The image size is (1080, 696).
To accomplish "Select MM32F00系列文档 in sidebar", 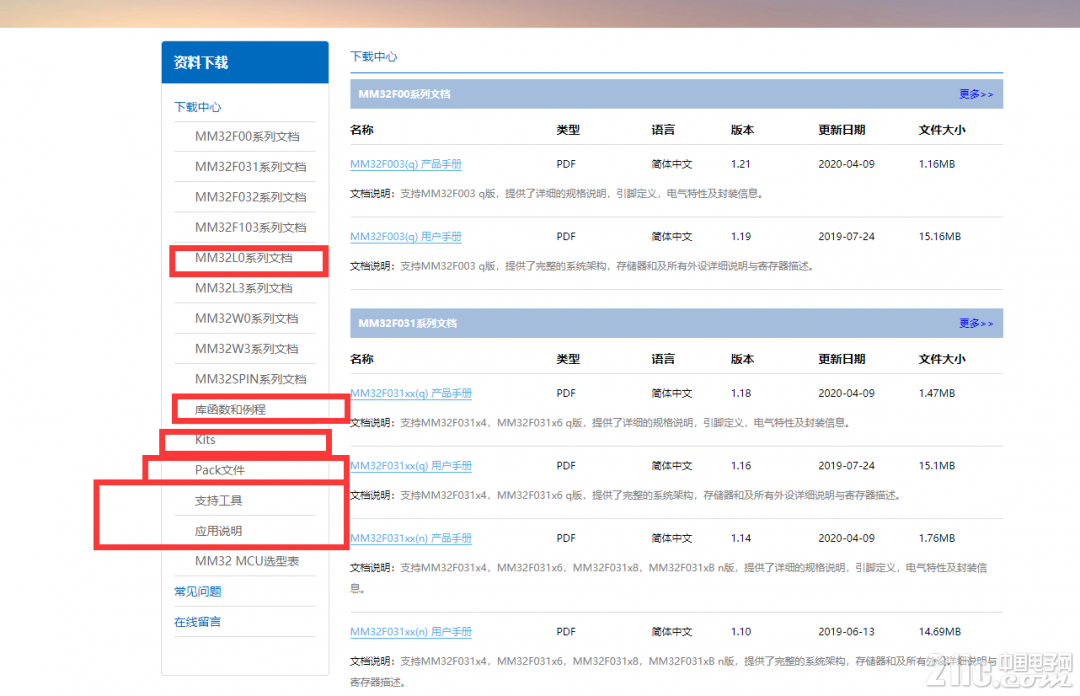I will click(247, 136).
